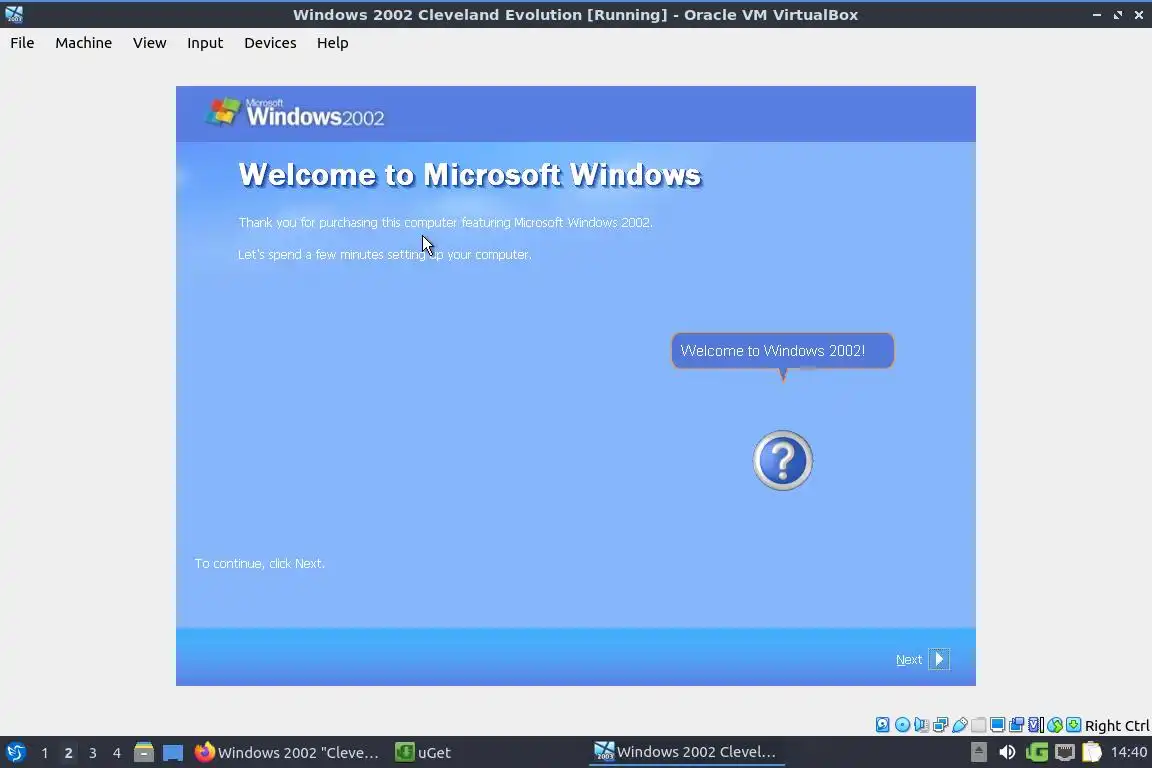Open the USB devices status icon
This screenshot has width=1152, height=768.
[x=960, y=725]
